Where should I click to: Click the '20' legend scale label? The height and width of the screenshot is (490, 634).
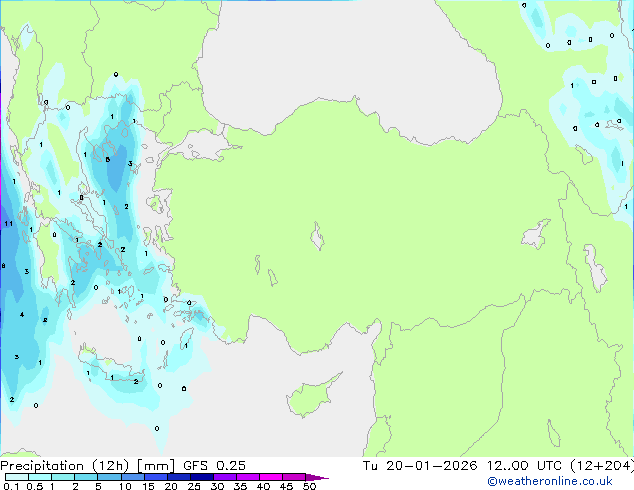click(171, 486)
